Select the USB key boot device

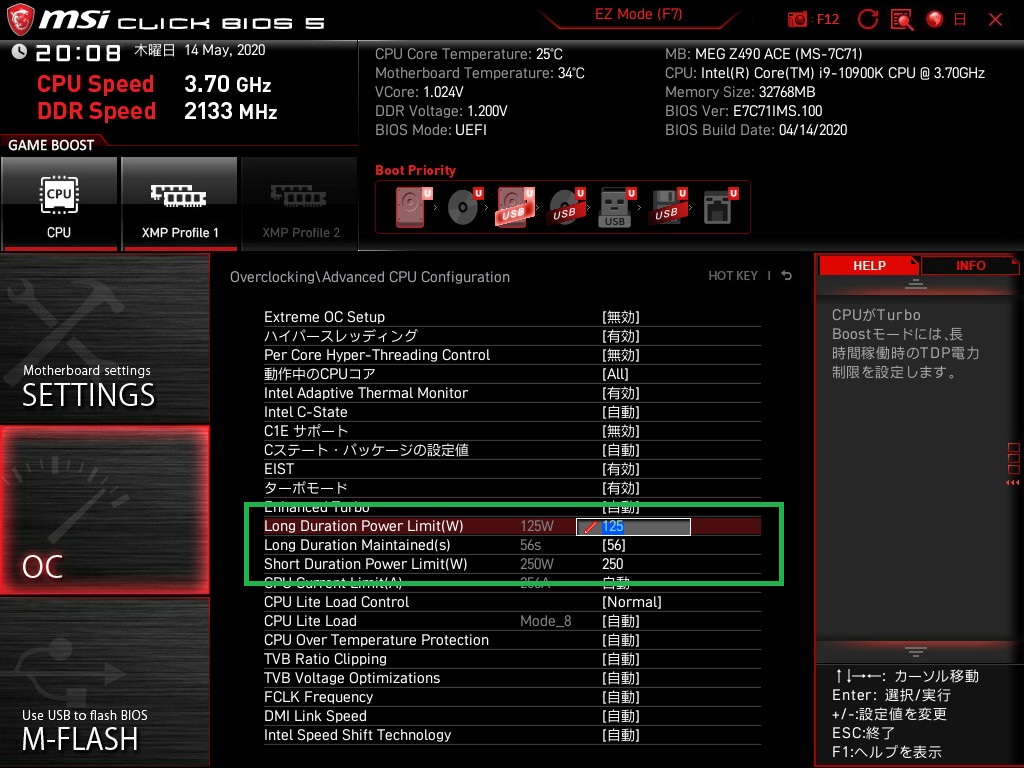tap(616, 207)
